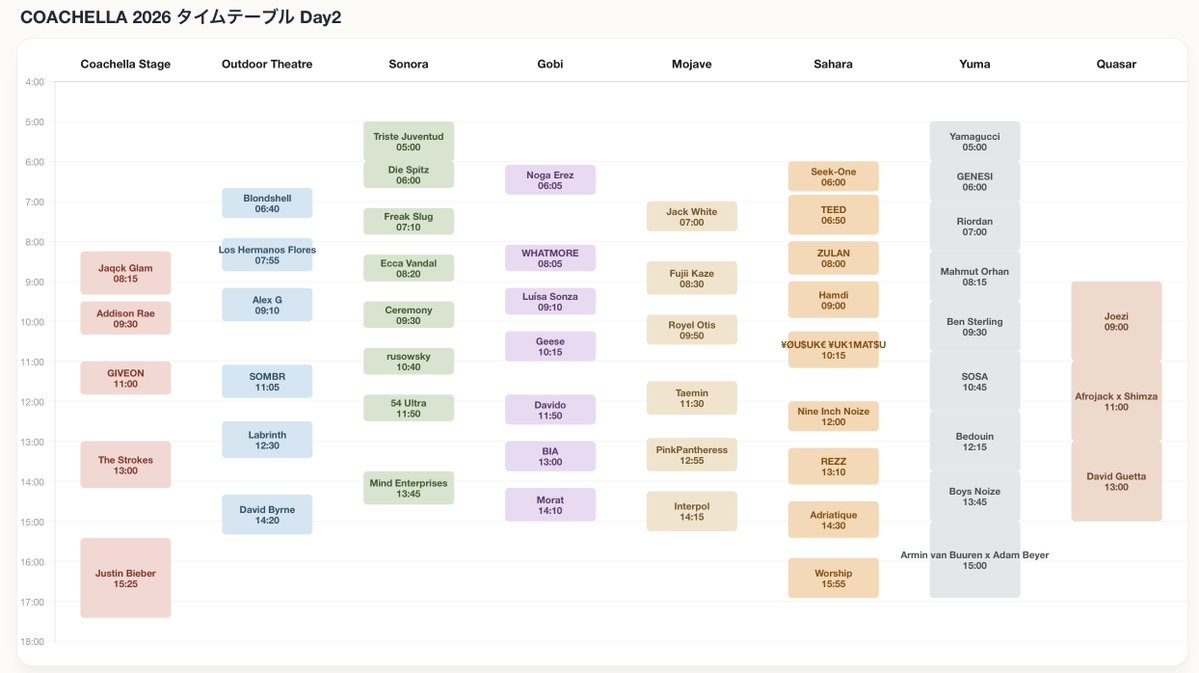Select Interpol 14:15 block
The image size is (1199, 673).
coord(691,511)
